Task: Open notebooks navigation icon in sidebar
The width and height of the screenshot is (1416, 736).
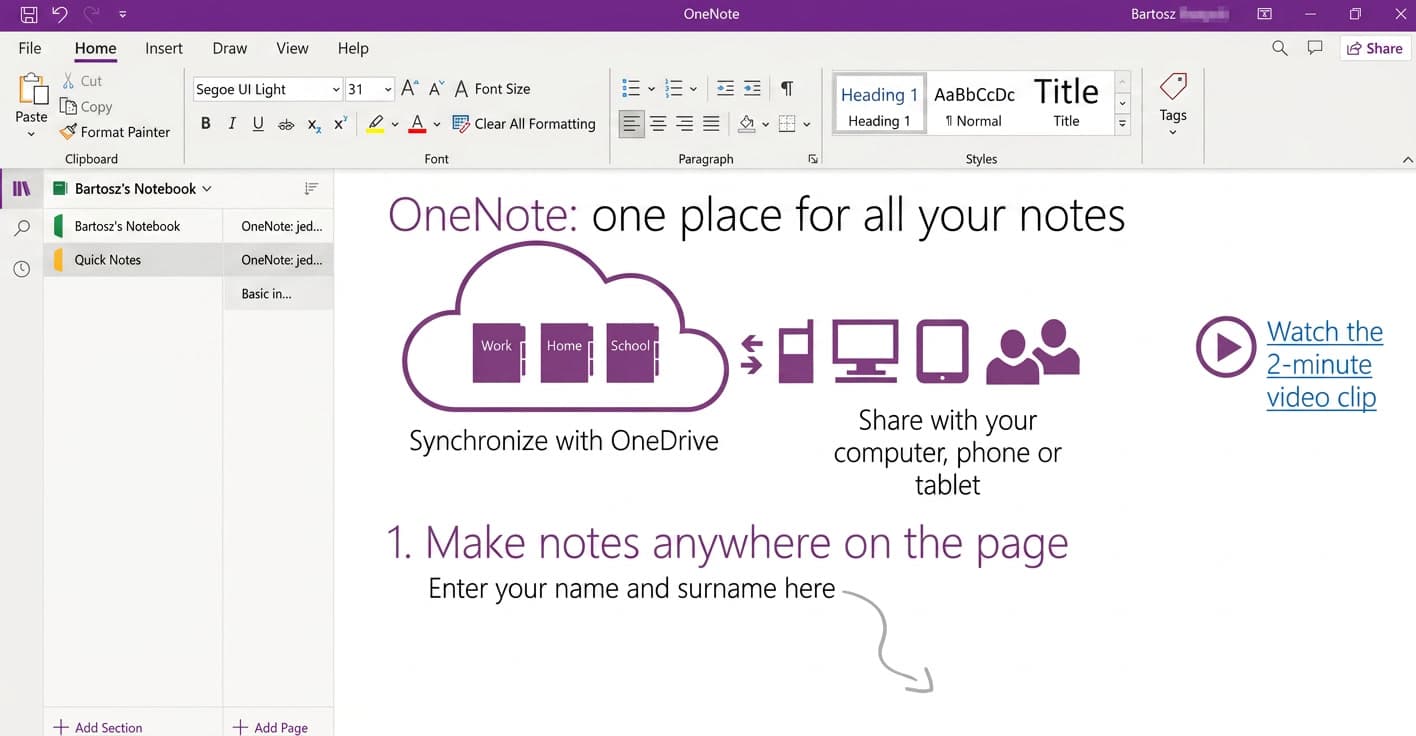Action: pos(21,189)
